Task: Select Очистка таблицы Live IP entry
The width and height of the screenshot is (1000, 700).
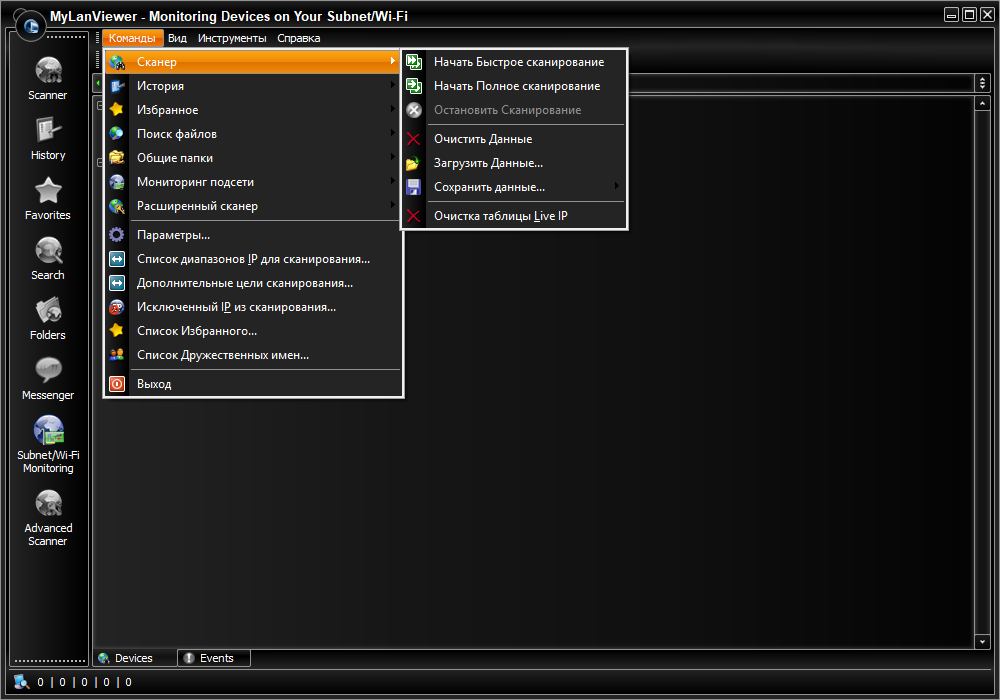Action: [514, 216]
